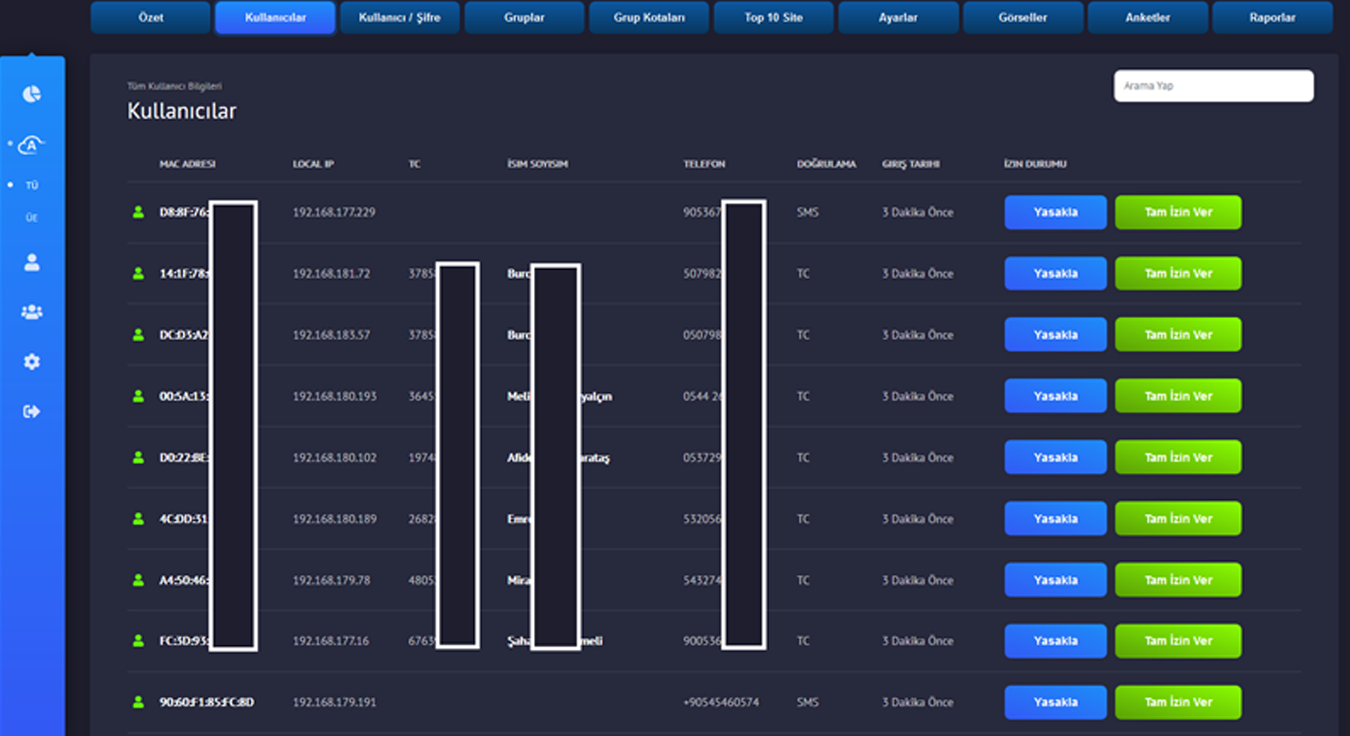Open the Kullanıcı / Şifre tab
Viewport: 1350px width, 736px height.
click(x=399, y=18)
